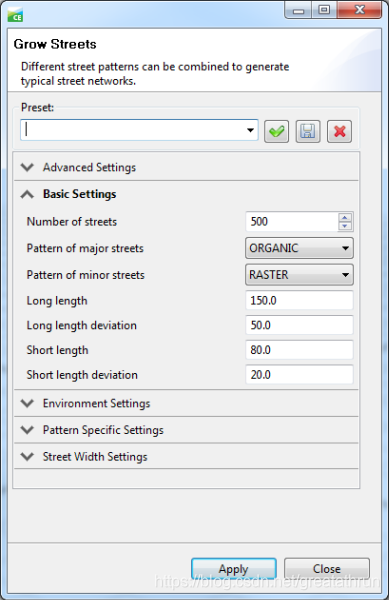Click the Apply button
The height and width of the screenshot is (600, 389).
[x=234, y=569]
